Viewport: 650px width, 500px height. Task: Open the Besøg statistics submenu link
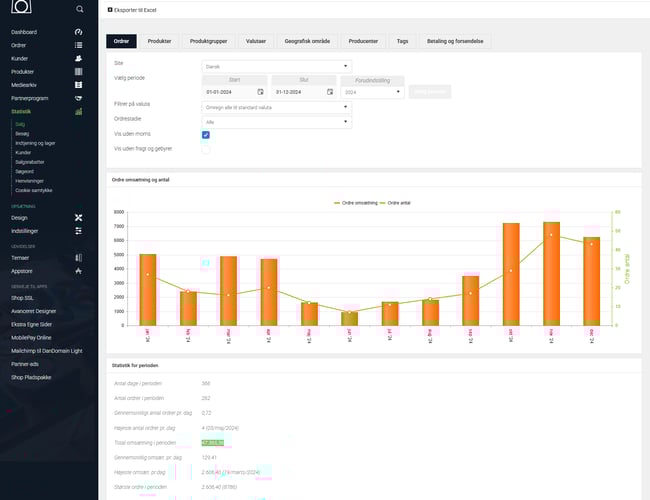pos(22,134)
